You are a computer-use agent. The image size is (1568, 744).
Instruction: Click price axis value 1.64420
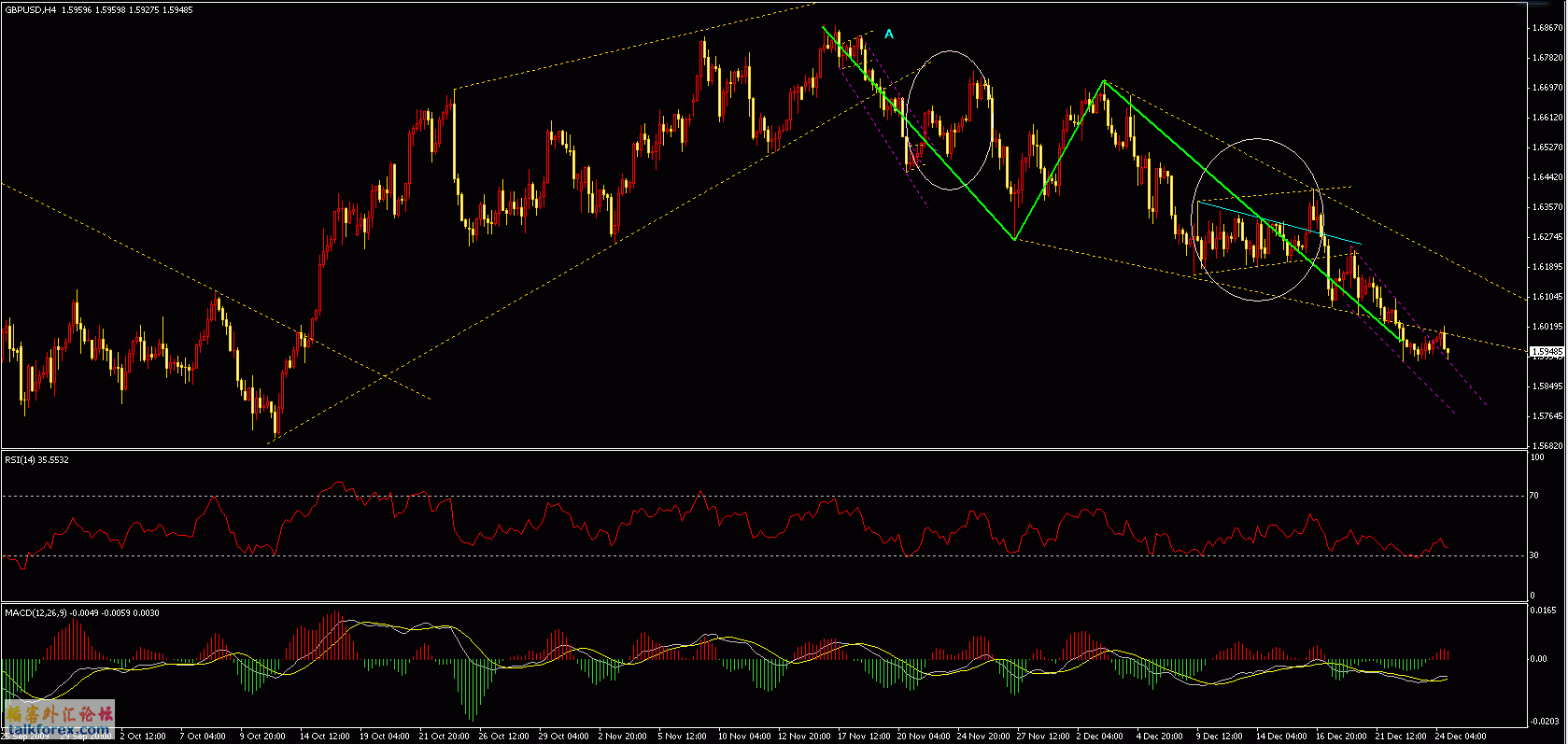tap(1547, 177)
